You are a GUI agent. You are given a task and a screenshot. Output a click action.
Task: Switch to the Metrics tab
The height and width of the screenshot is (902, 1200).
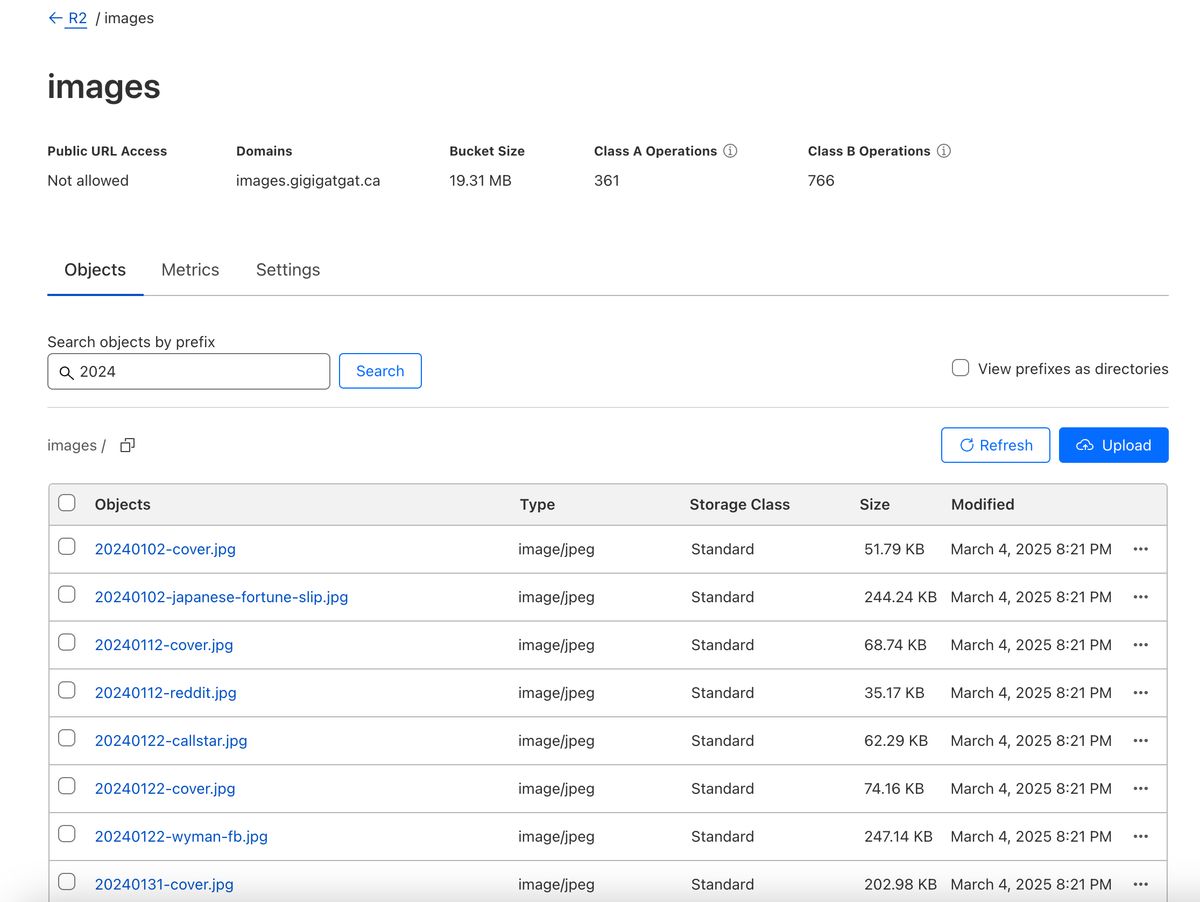pyautogui.click(x=190, y=270)
